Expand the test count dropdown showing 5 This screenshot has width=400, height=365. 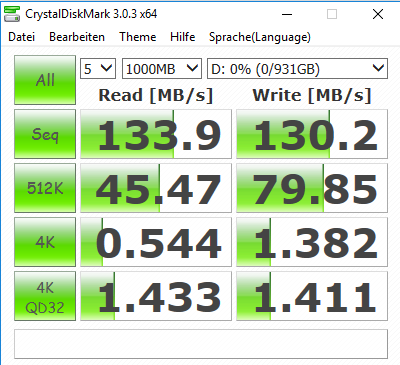point(98,69)
